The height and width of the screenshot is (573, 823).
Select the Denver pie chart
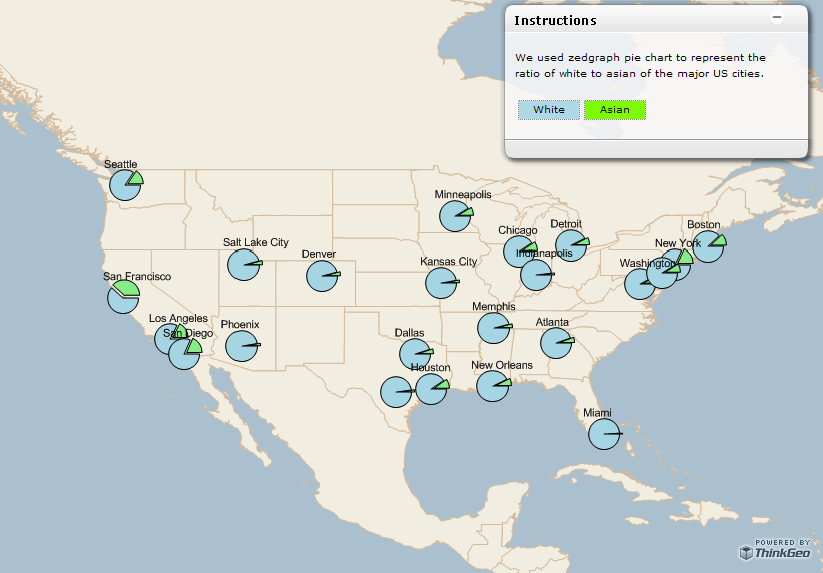(x=323, y=276)
